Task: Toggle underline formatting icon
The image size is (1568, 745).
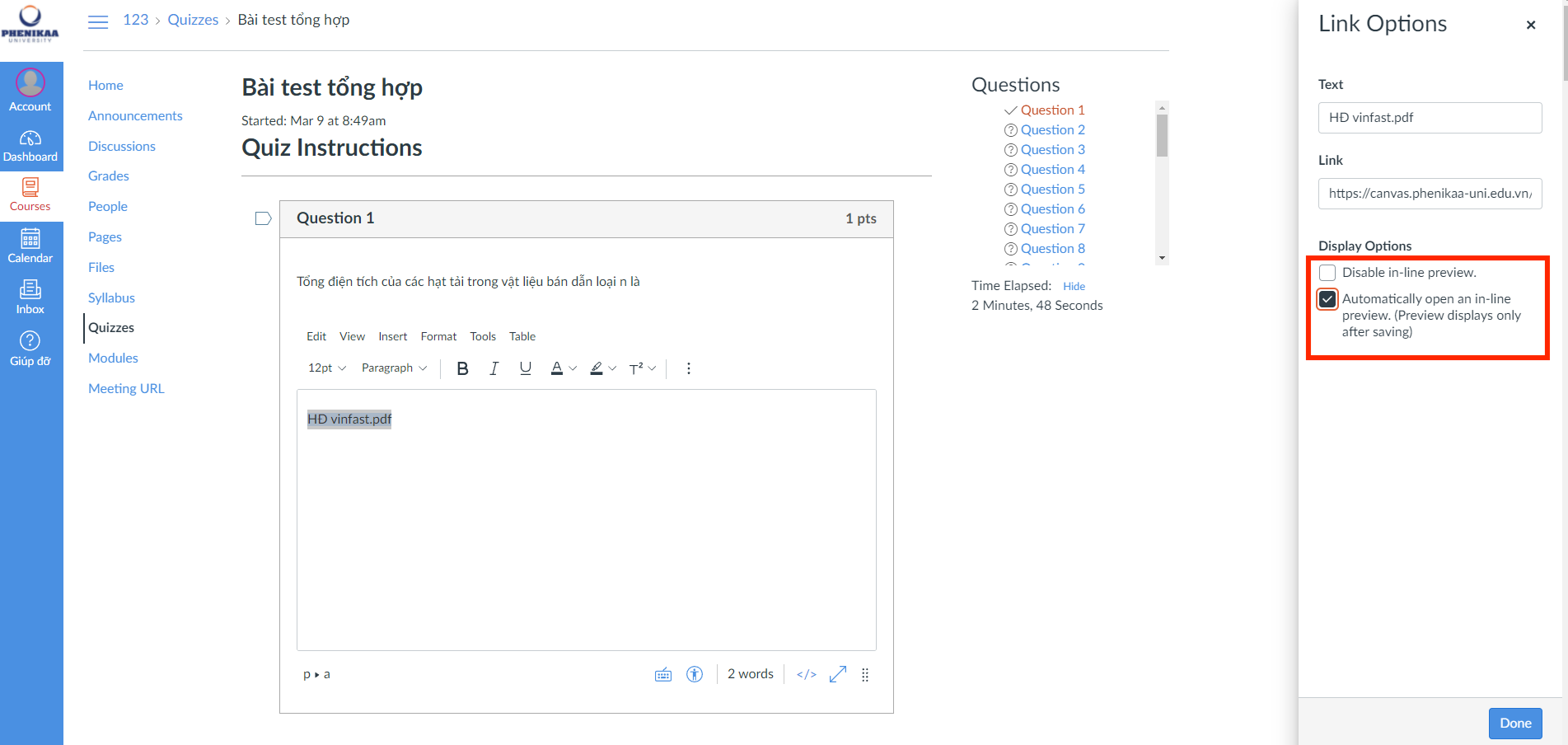Action: [x=525, y=368]
